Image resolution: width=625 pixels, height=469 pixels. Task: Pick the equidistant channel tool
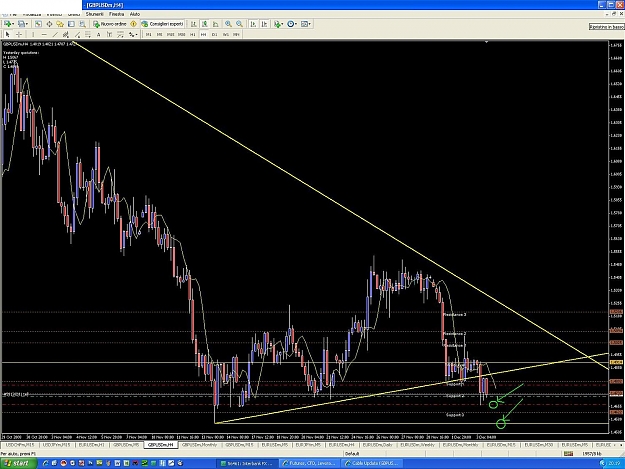coord(66,34)
